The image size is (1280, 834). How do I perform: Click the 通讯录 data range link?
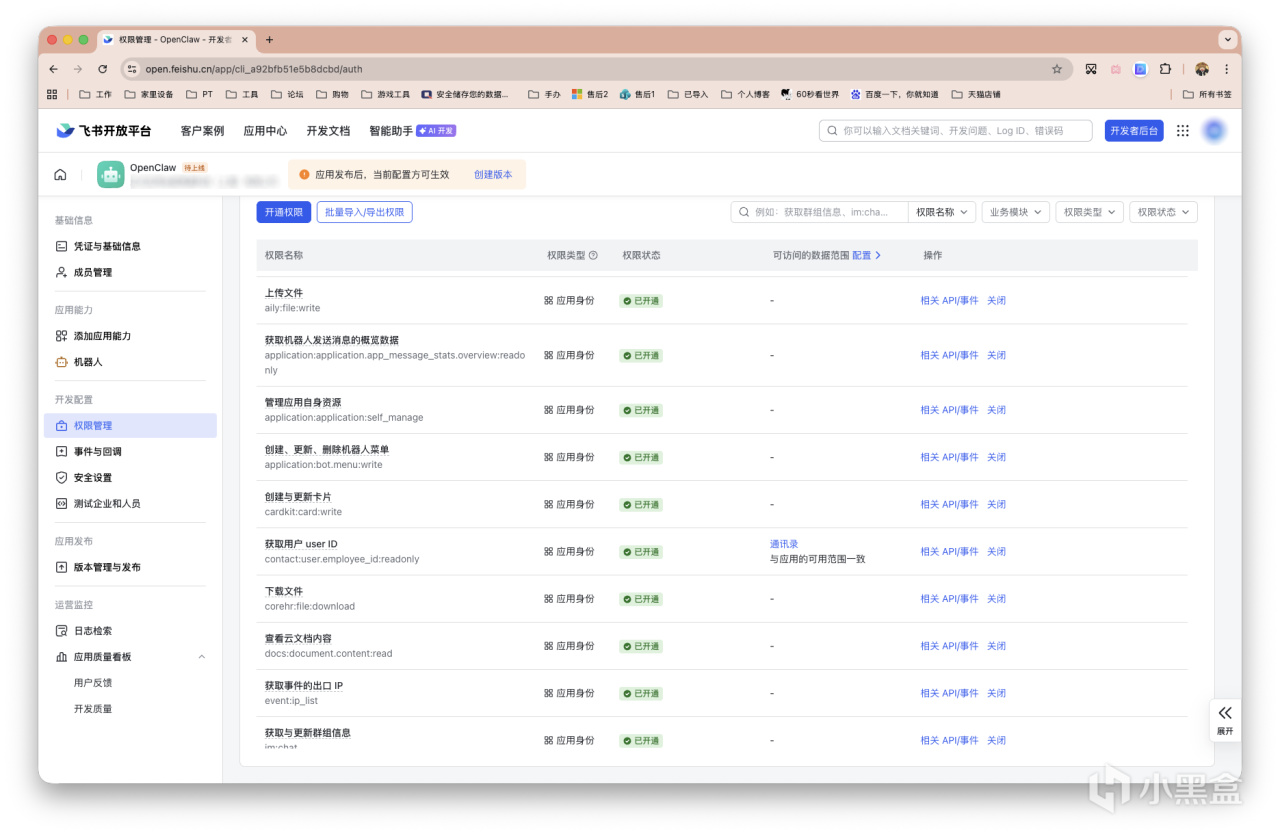[784, 544]
